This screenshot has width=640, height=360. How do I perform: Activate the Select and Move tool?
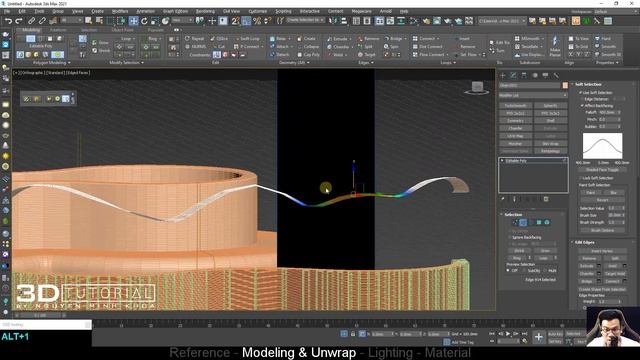coord(133,21)
